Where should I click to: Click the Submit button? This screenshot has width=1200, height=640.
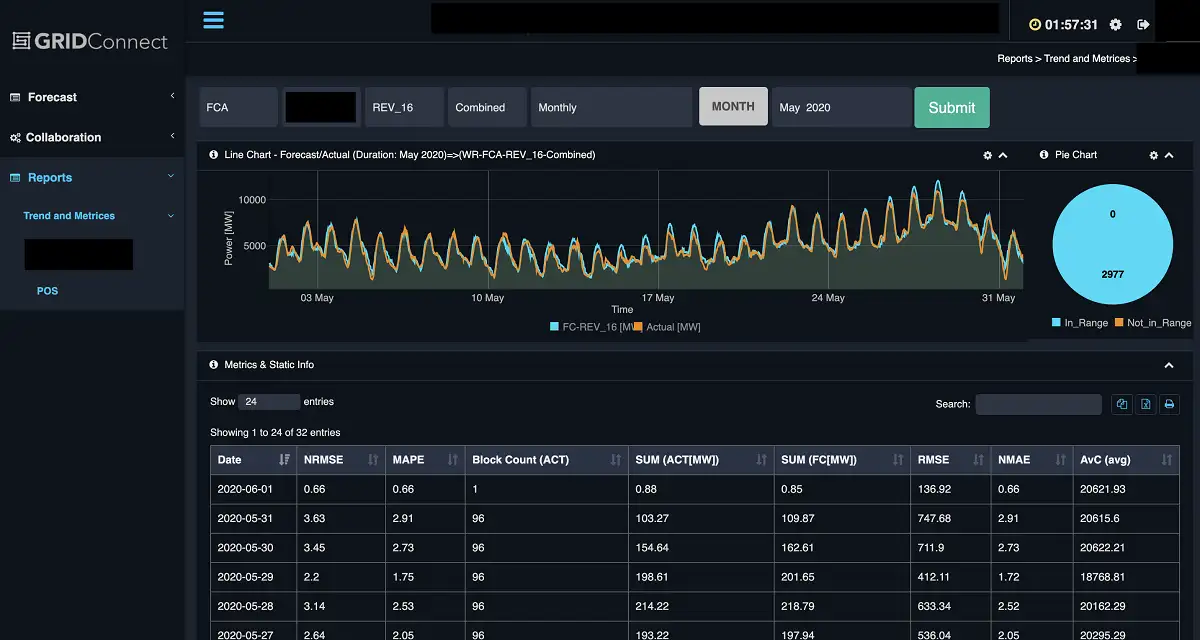(x=951, y=108)
